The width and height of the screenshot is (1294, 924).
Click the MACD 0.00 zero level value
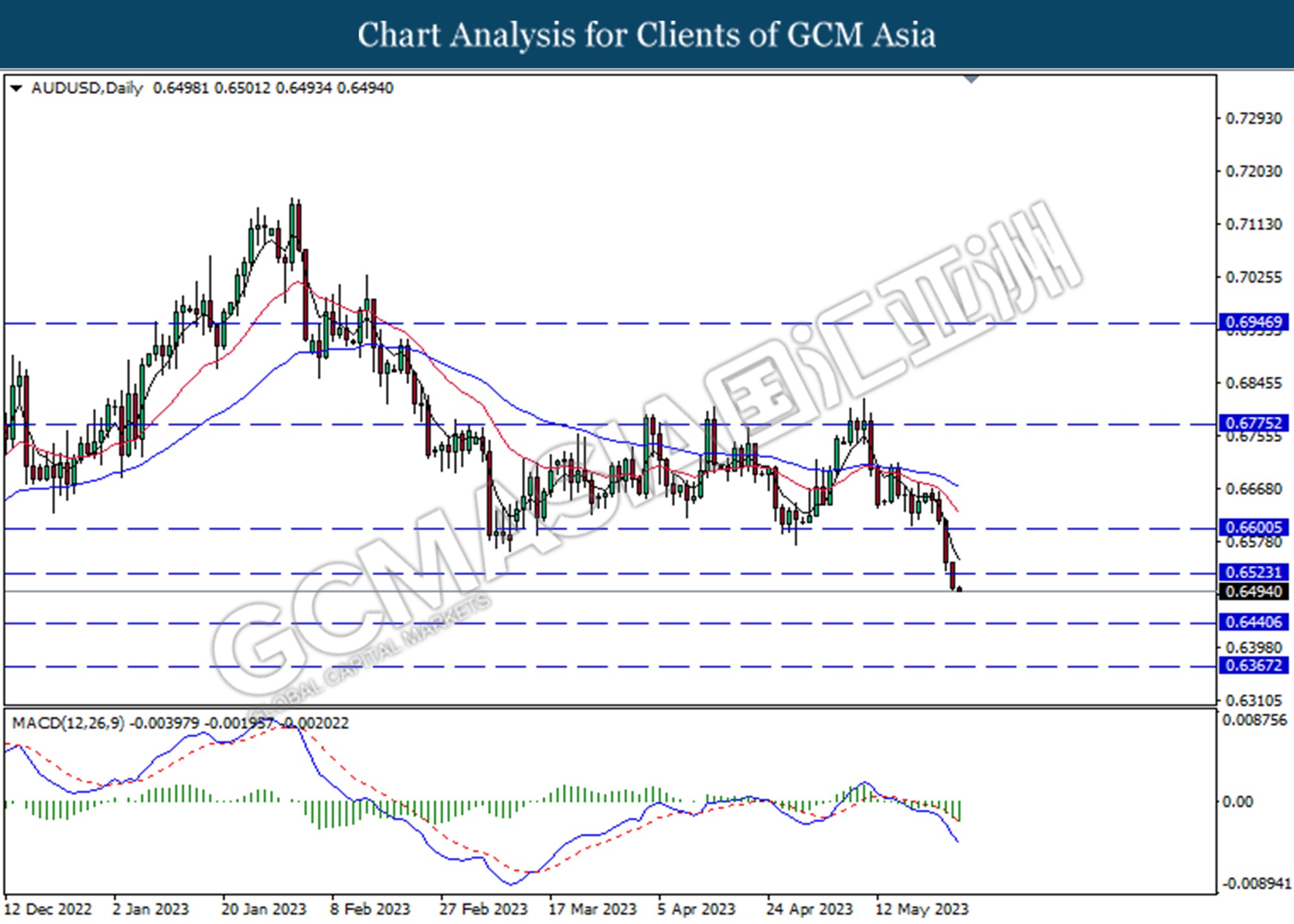1237,802
